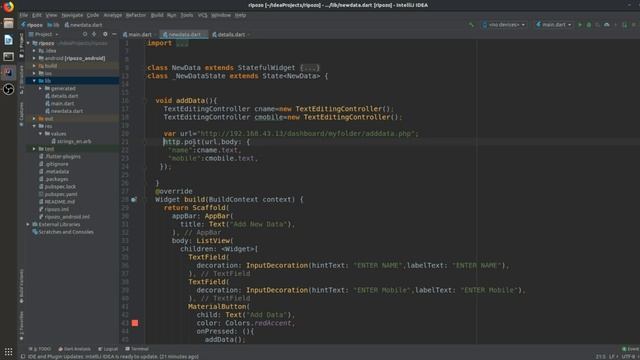Screen dimensions: 640x360
Task: Open the Navigate menu
Action: click(x=72, y=15)
